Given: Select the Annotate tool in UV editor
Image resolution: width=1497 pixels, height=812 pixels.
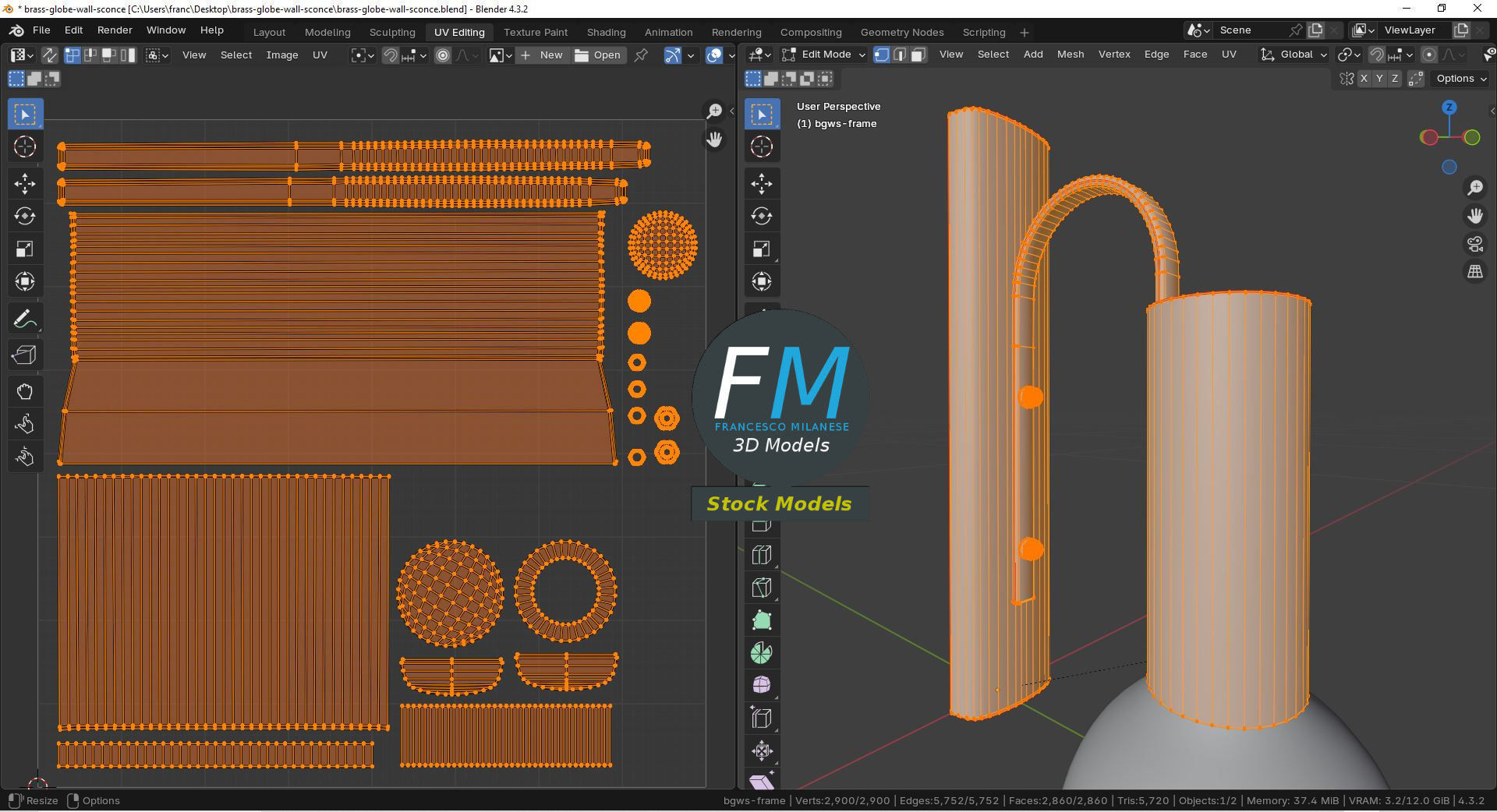Looking at the screenshot, I should [25, 319].
